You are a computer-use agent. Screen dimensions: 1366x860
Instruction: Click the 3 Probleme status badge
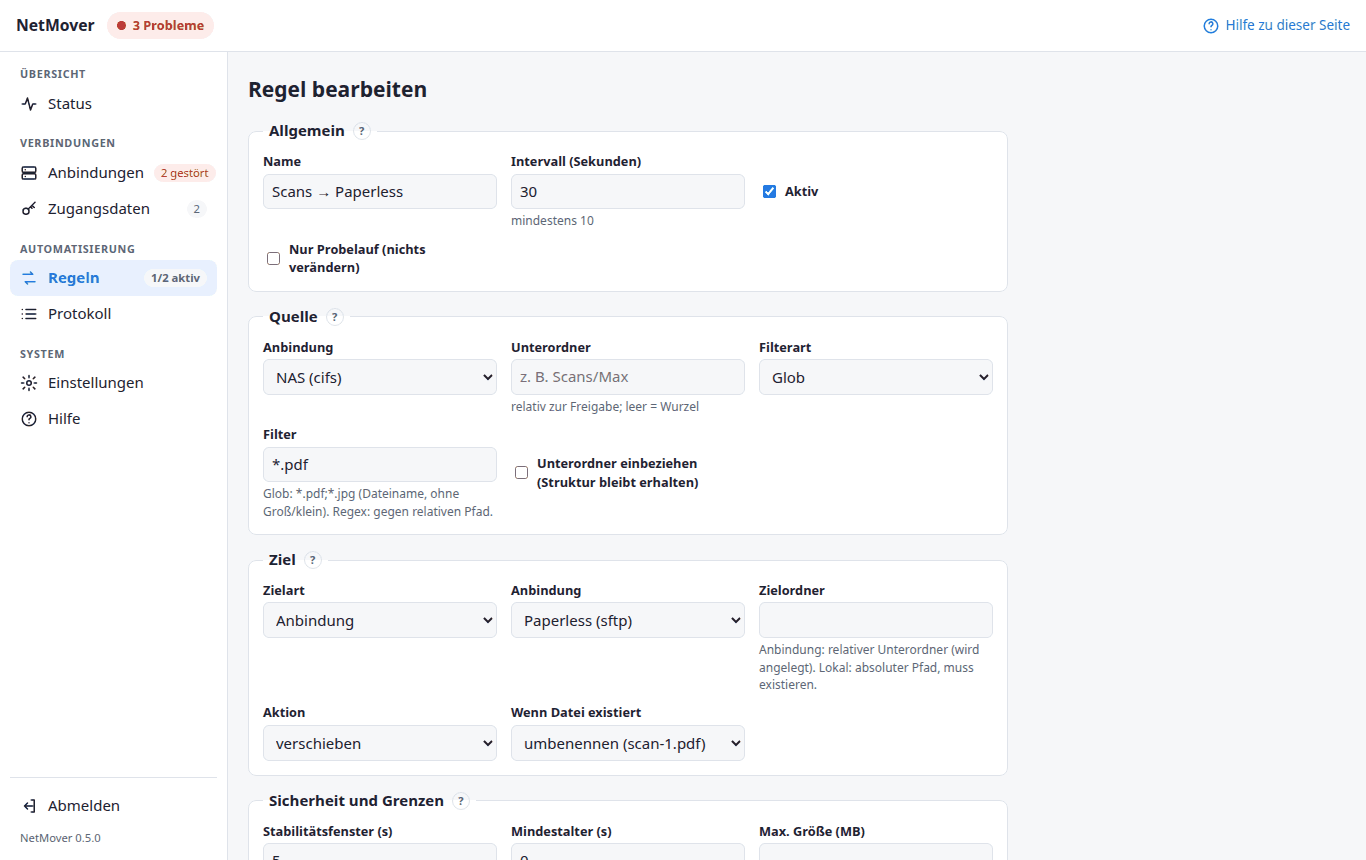click(160, 25)
